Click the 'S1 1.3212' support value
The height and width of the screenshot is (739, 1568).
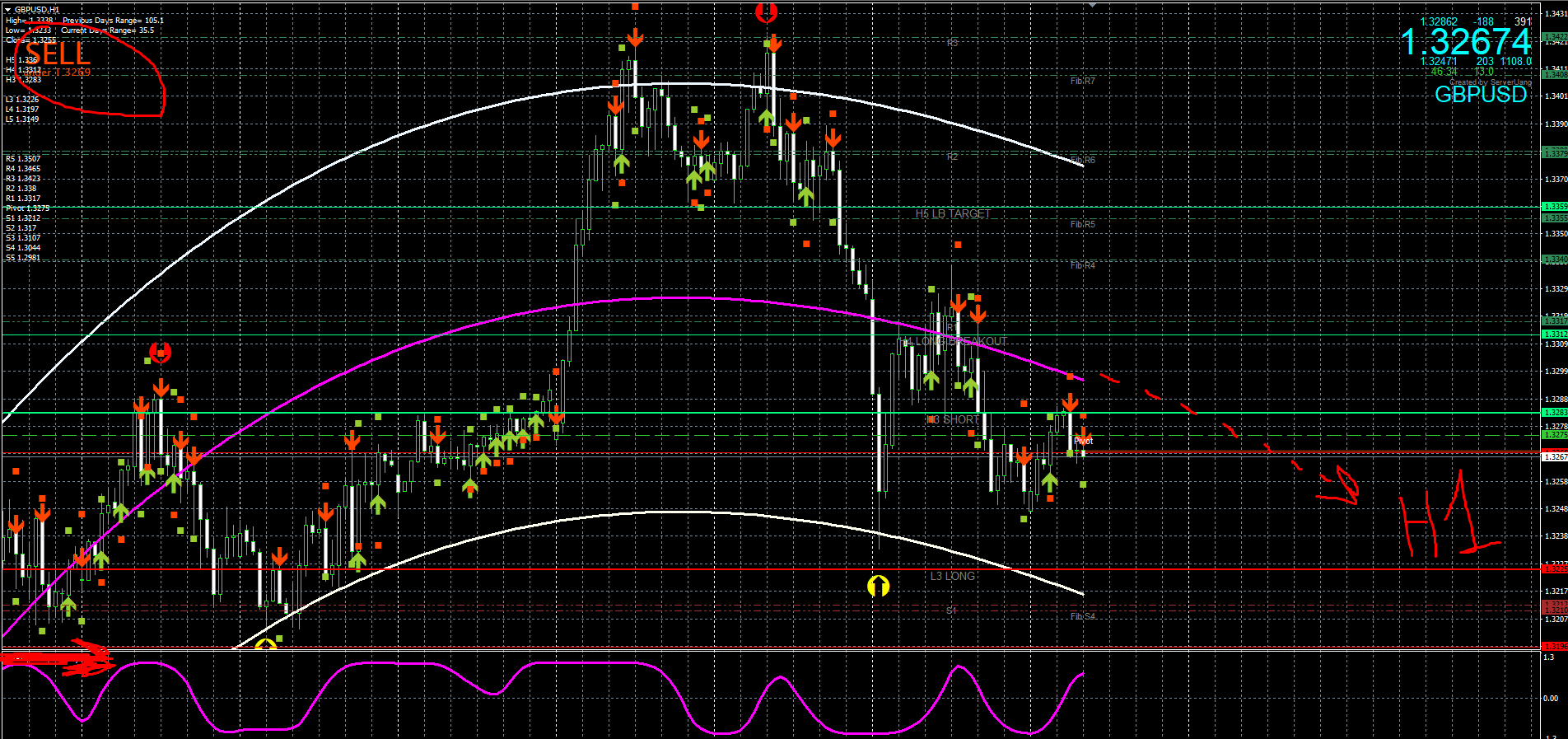pos(23,218)
